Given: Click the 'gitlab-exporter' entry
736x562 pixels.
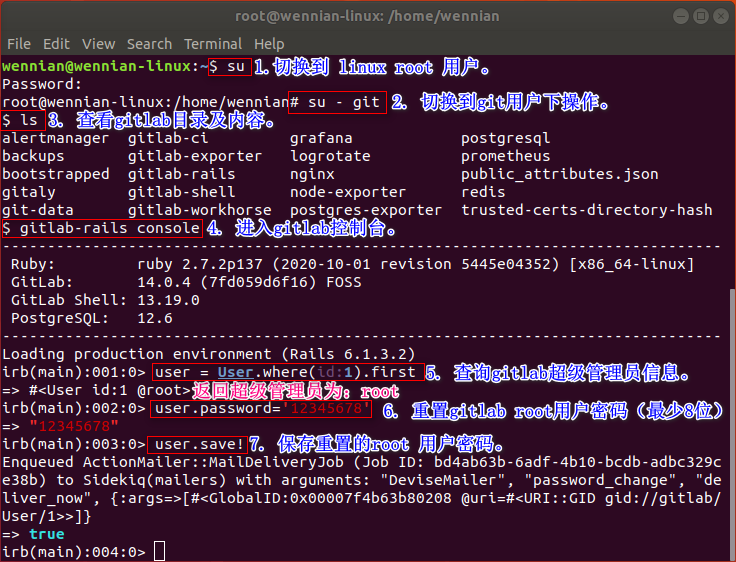Looking at the screenshot, I should [195, 156].
